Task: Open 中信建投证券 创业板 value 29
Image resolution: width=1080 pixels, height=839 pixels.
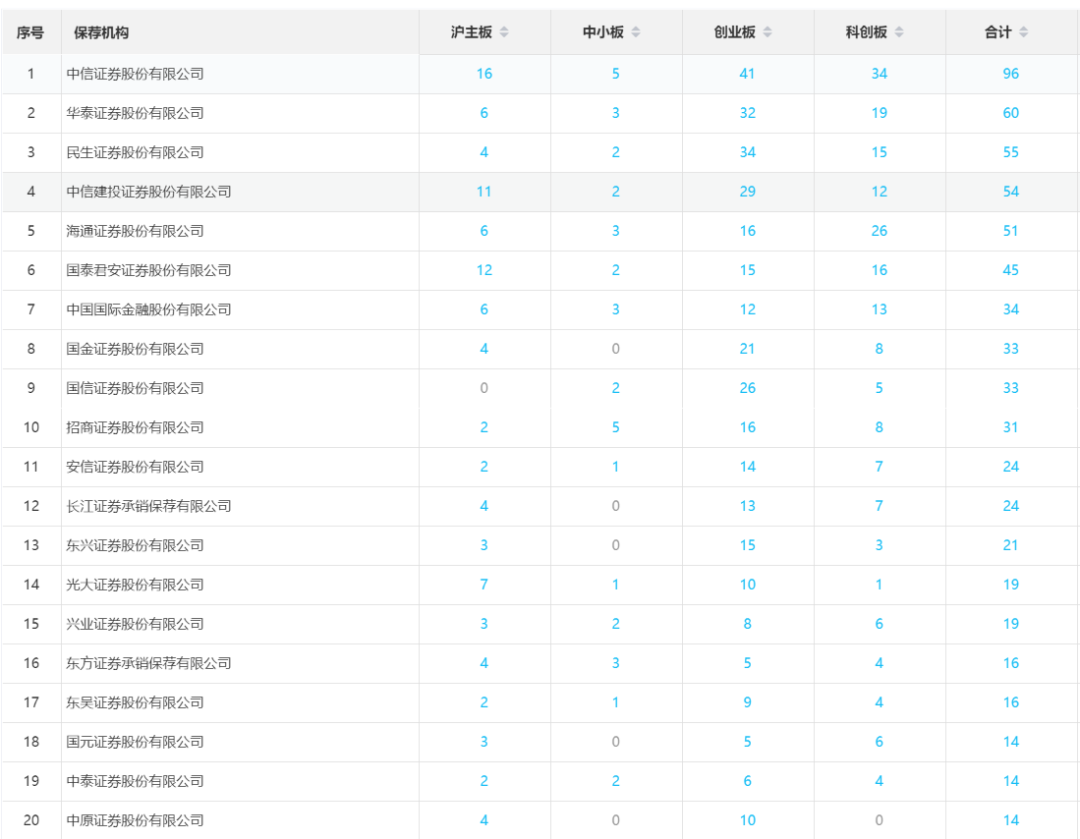Action: click(x=747, y=191)
